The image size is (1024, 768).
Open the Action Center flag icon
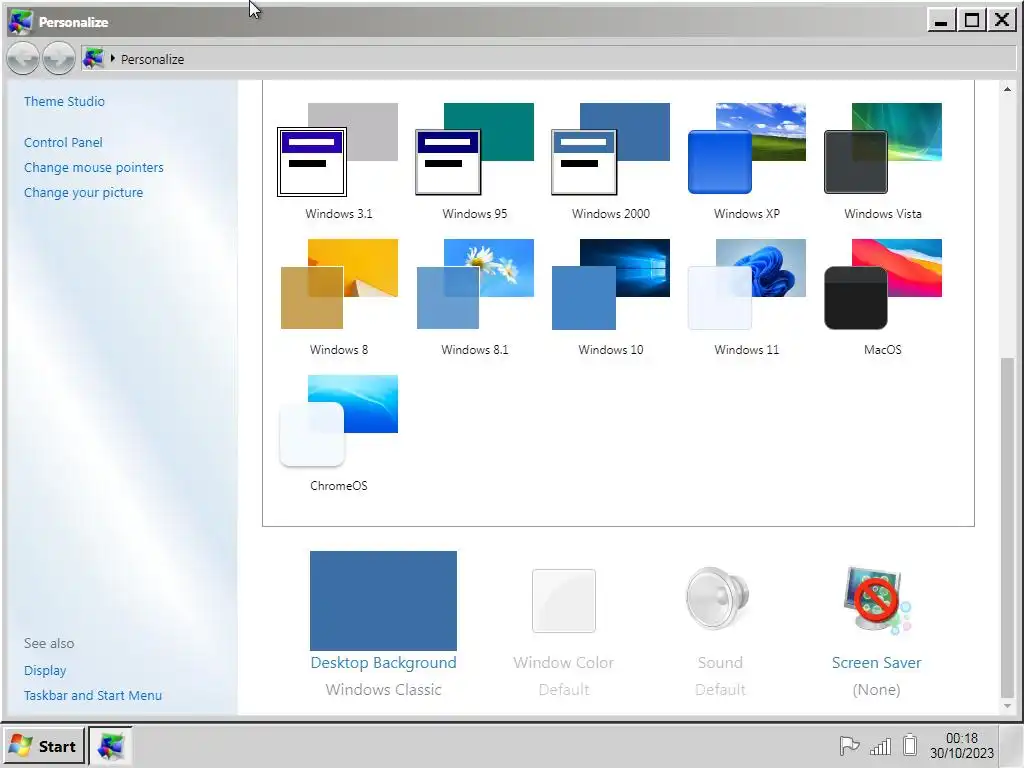[849, 746]
